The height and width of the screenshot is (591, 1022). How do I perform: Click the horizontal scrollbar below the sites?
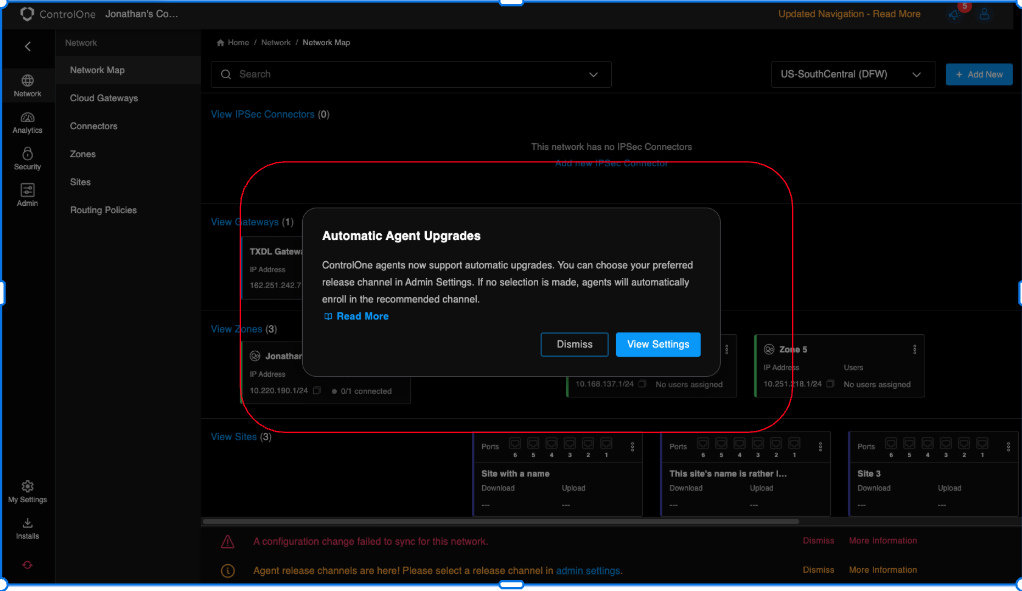pos(500,521)
